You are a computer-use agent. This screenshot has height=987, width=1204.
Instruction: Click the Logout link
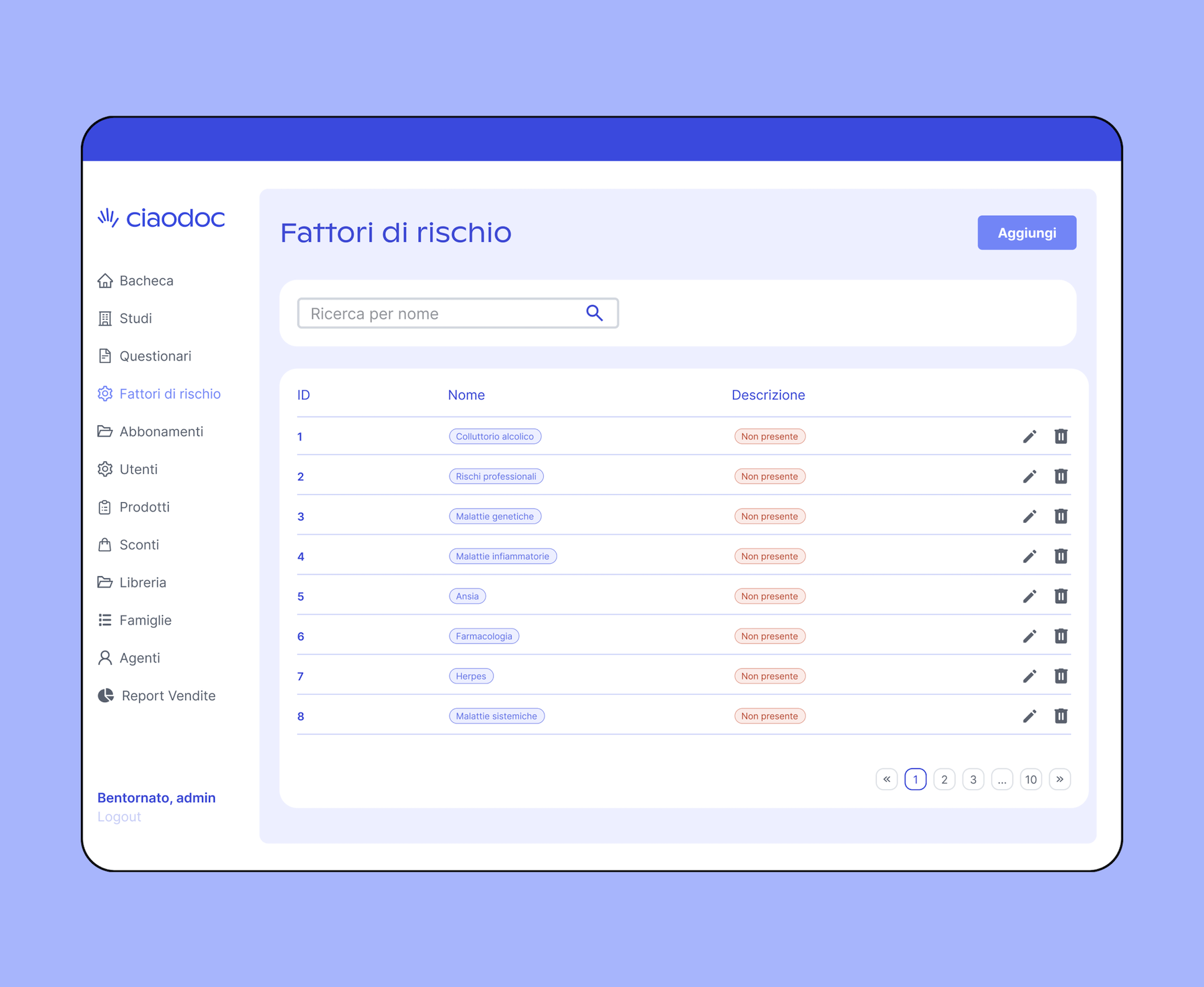pyautogui.click(x=119, y=817)
